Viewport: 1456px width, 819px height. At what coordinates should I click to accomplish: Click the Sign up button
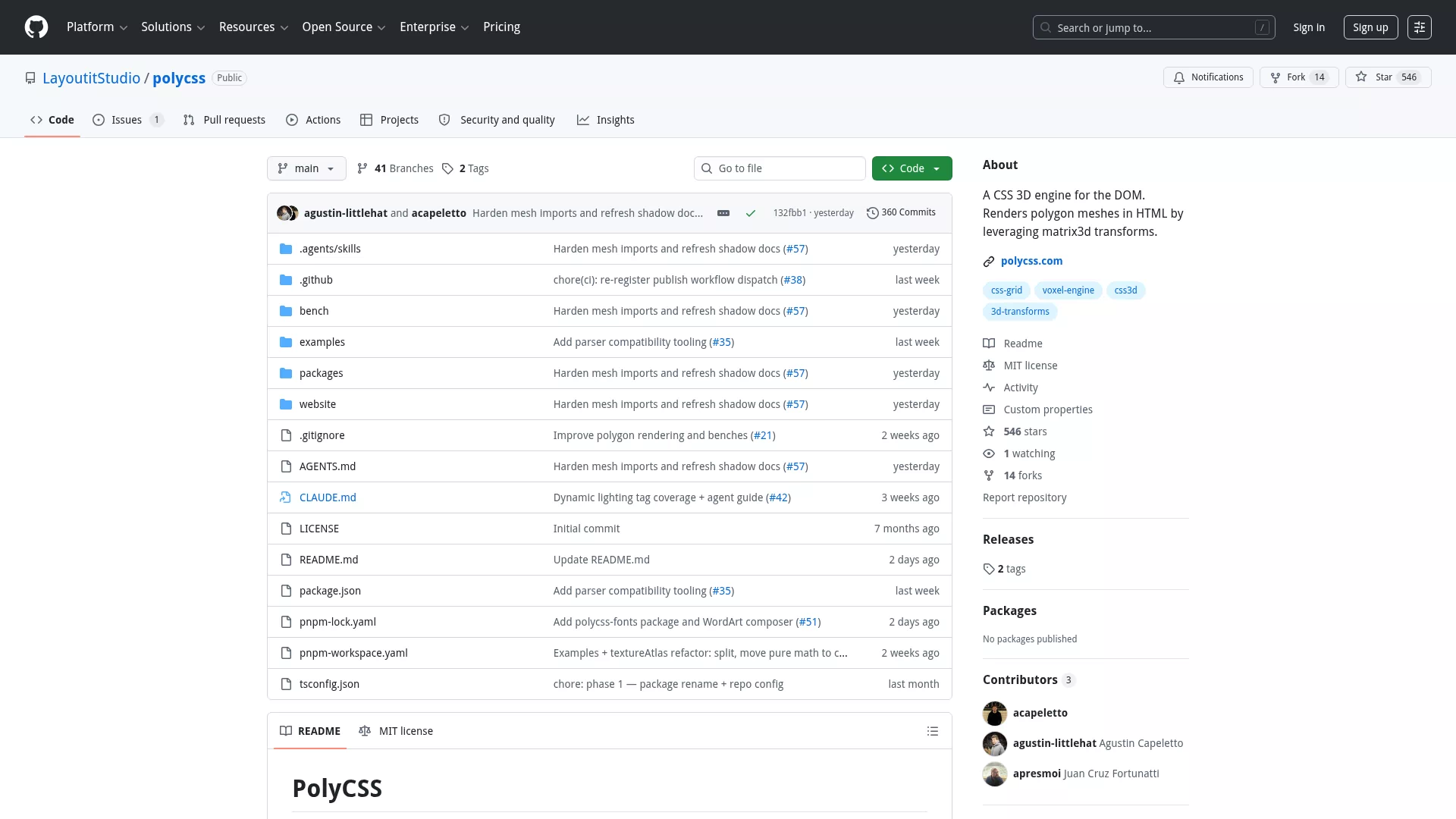point(1370,27)
